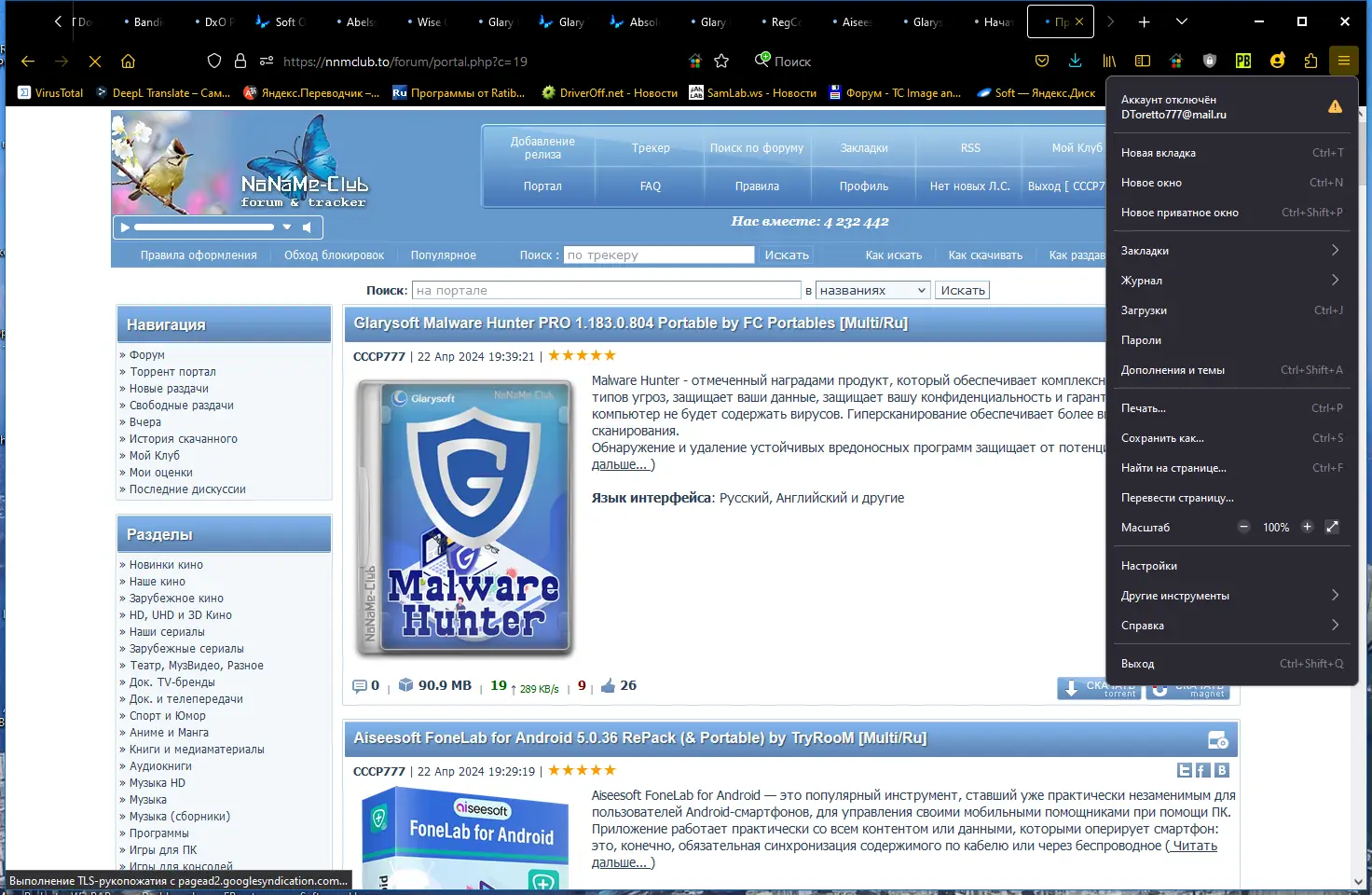
Task: Mute the site audio player speaker
Action: [308, 227]
